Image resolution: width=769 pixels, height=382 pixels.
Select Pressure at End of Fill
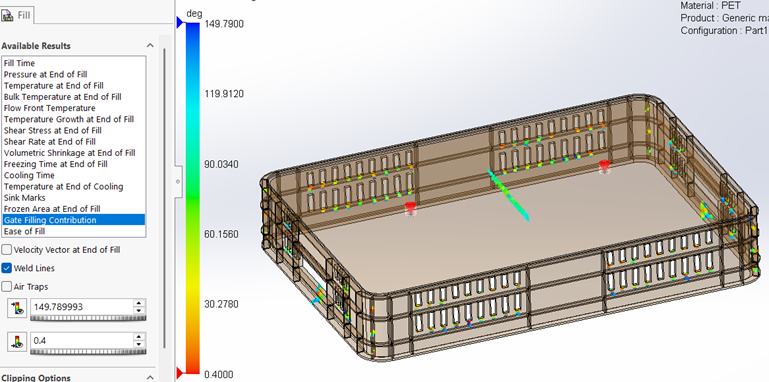pos(74,74)
